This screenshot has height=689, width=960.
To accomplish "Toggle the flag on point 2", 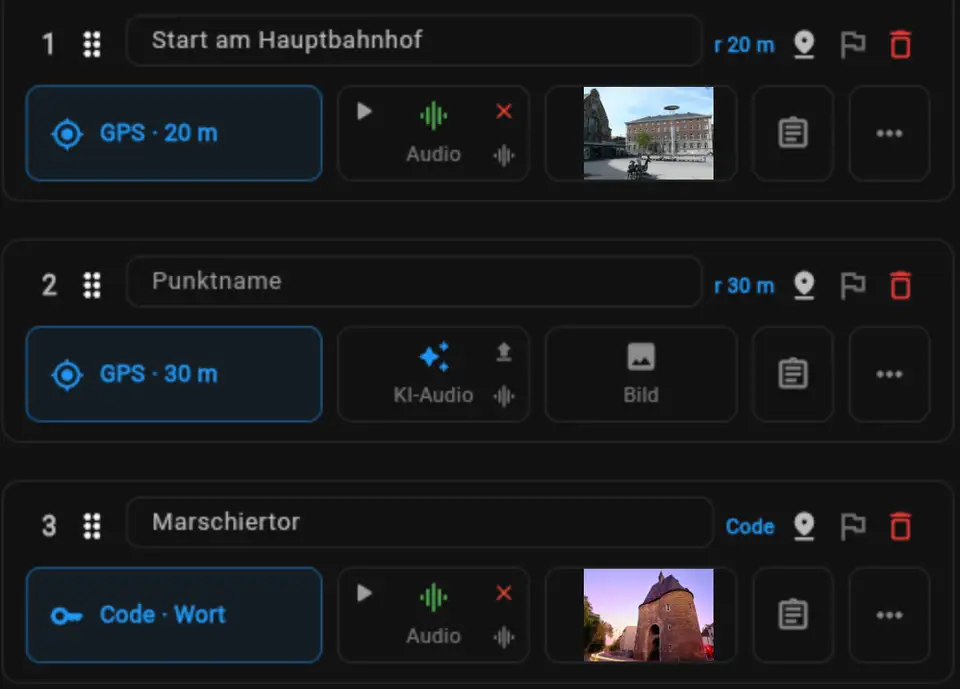I will tap(852, 285).
